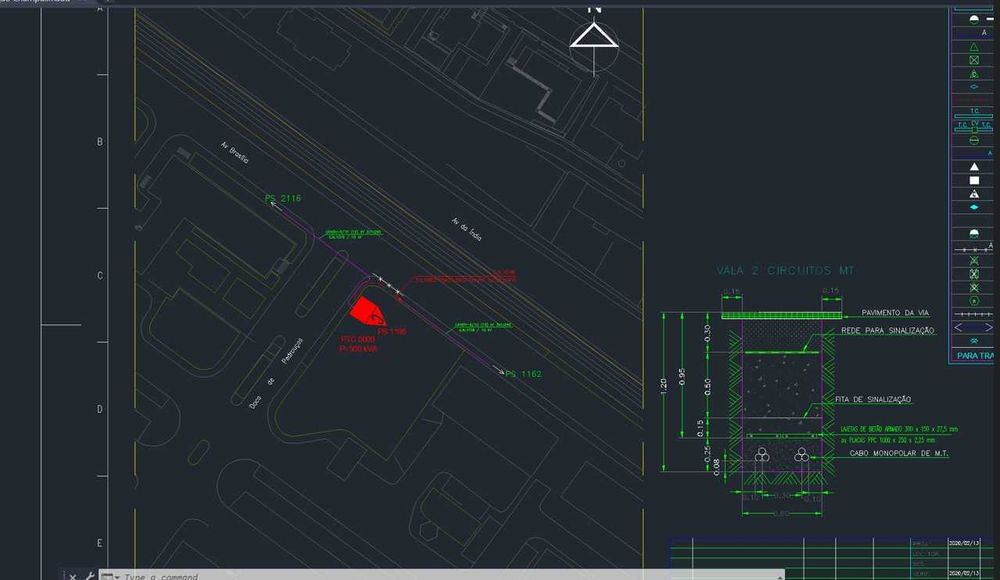1000x580 pixels.
Task: Select the 'PARA TRA' legend text
Action: point(975,355)
